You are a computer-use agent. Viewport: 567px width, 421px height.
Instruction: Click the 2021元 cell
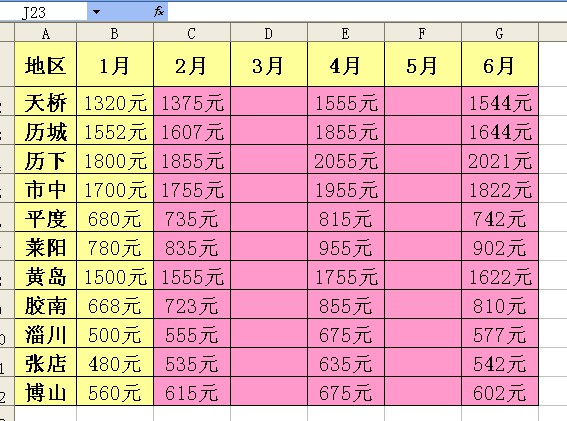click(x=500, y=160)
